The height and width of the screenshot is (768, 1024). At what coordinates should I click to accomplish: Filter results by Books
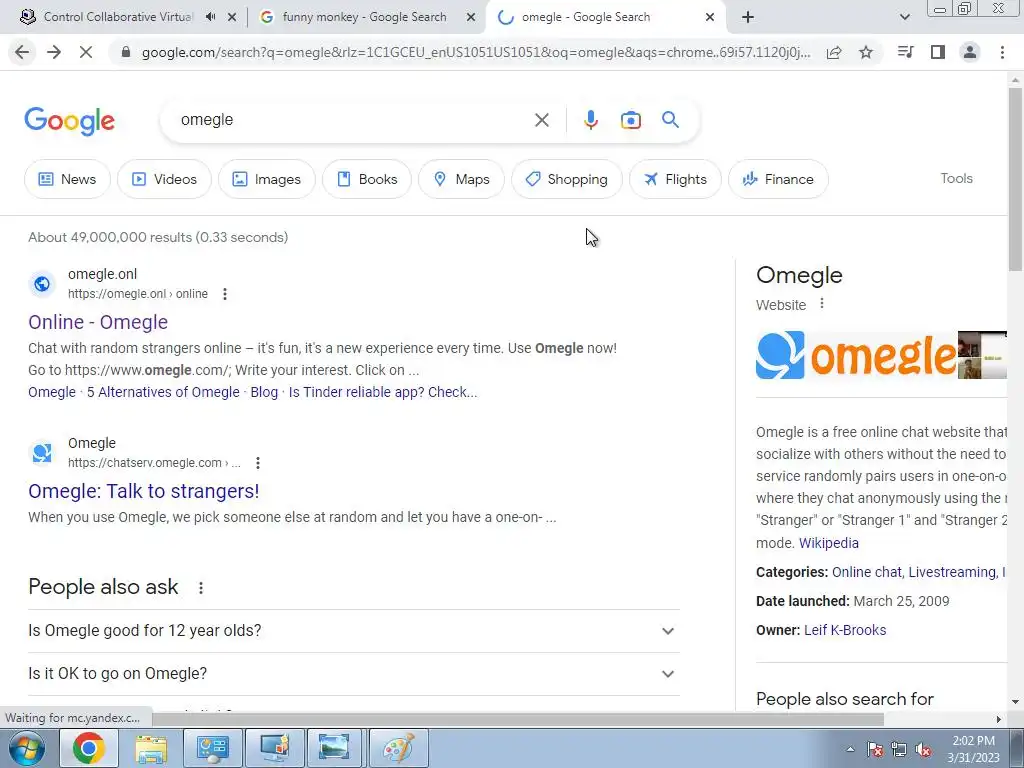[x=367, y=179]
